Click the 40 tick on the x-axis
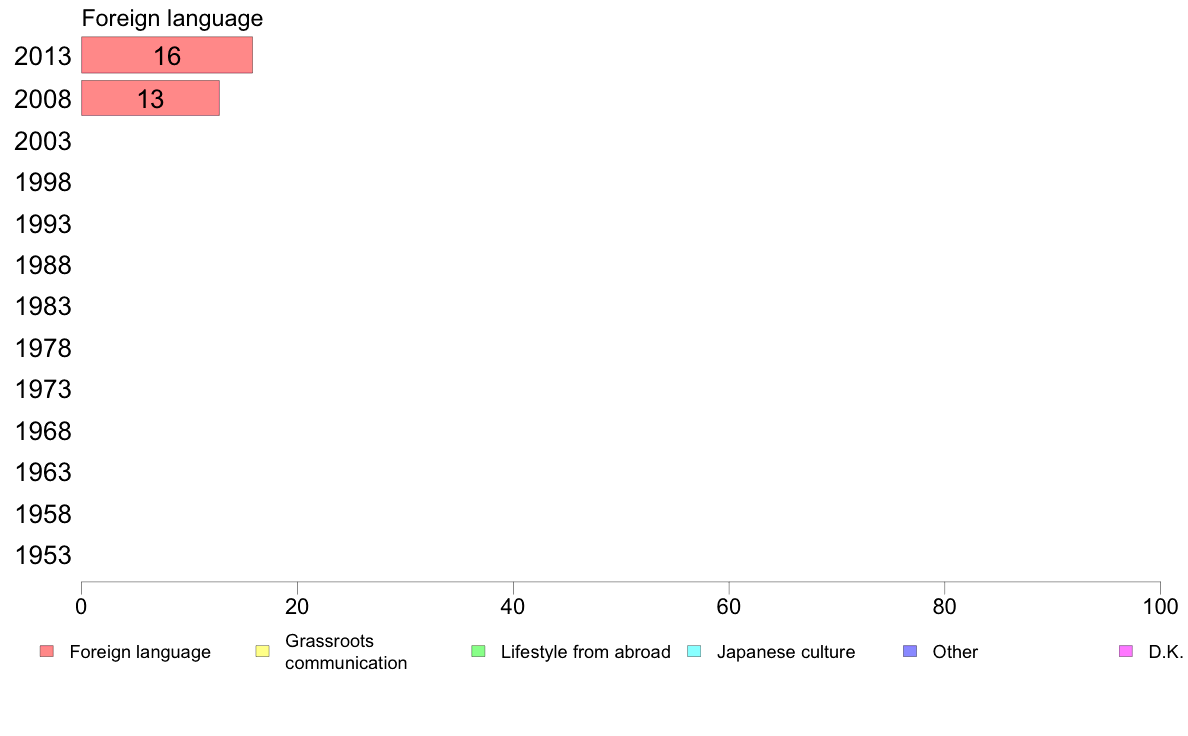 point(513,606)
